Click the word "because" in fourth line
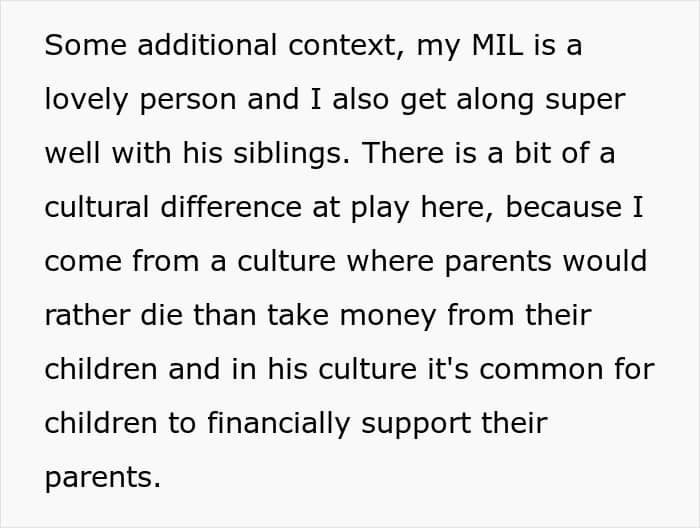The width and height of the screenshot is (700, 528). coord(563,207)
